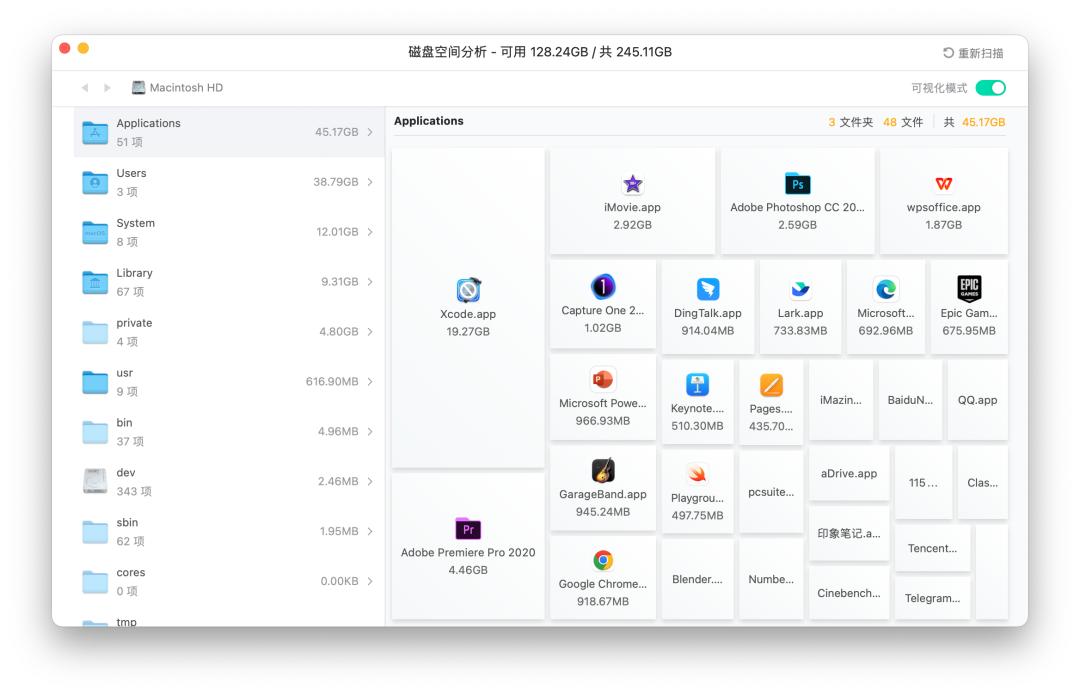Screen dimensions: 1080x695
Task: Click the 3 文件夹 folder count
Action: pyautogui.click(x=851, y=122)
